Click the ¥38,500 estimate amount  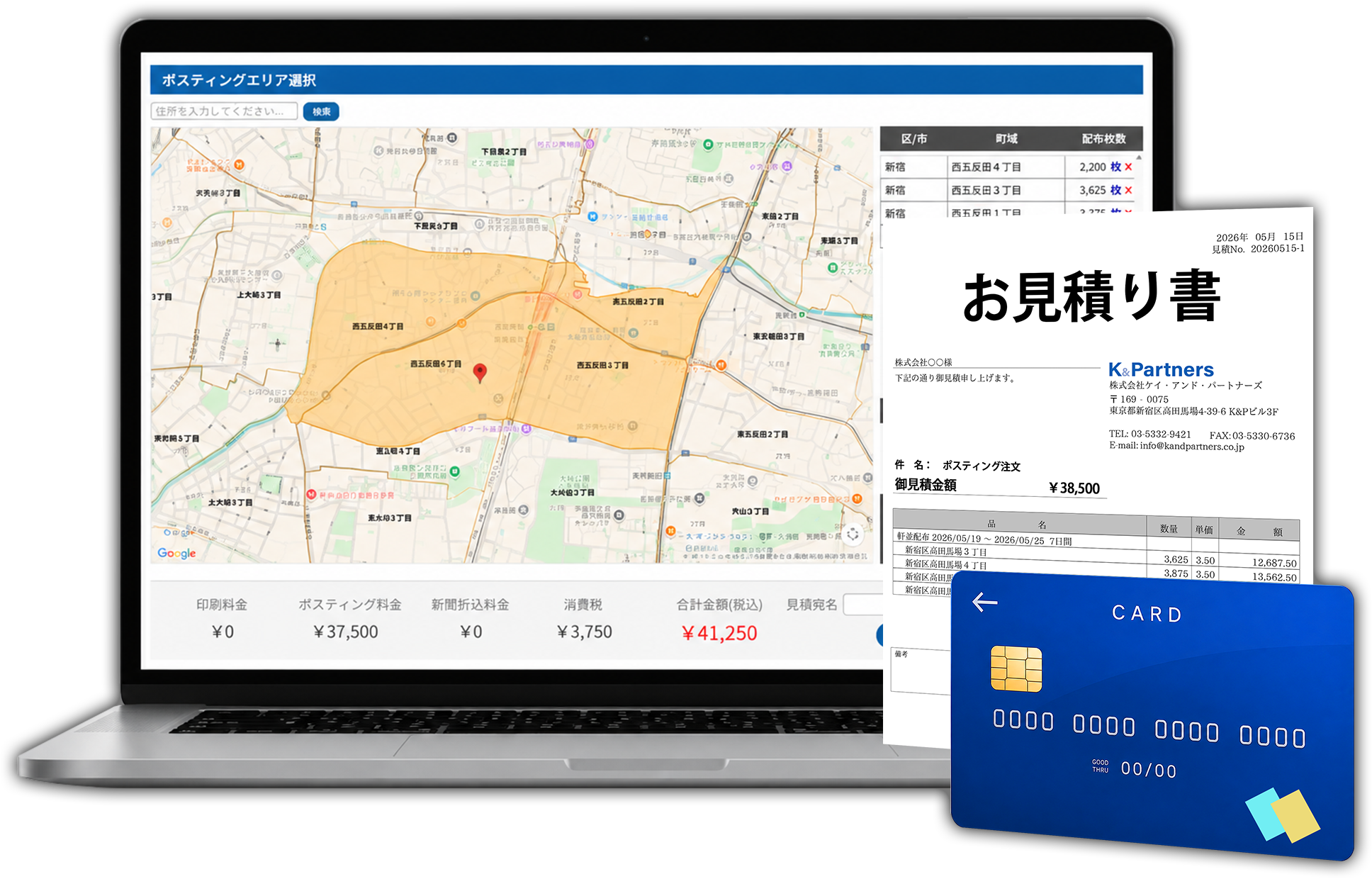tap(1074, 488)
